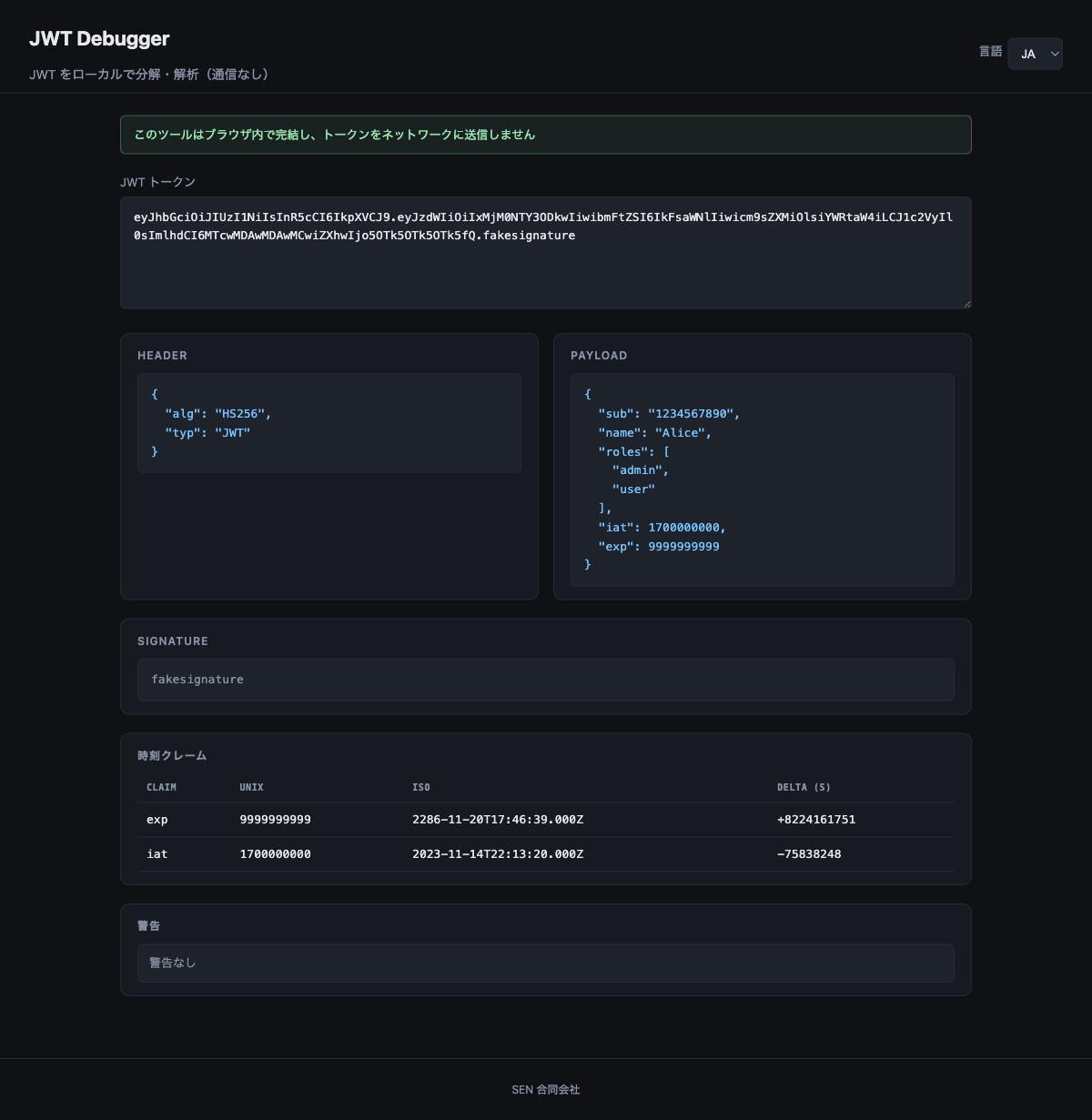This screenshot has width=1092, height=1120.
Task: Click the UNIX column header
Action: [x=251, y=787]
